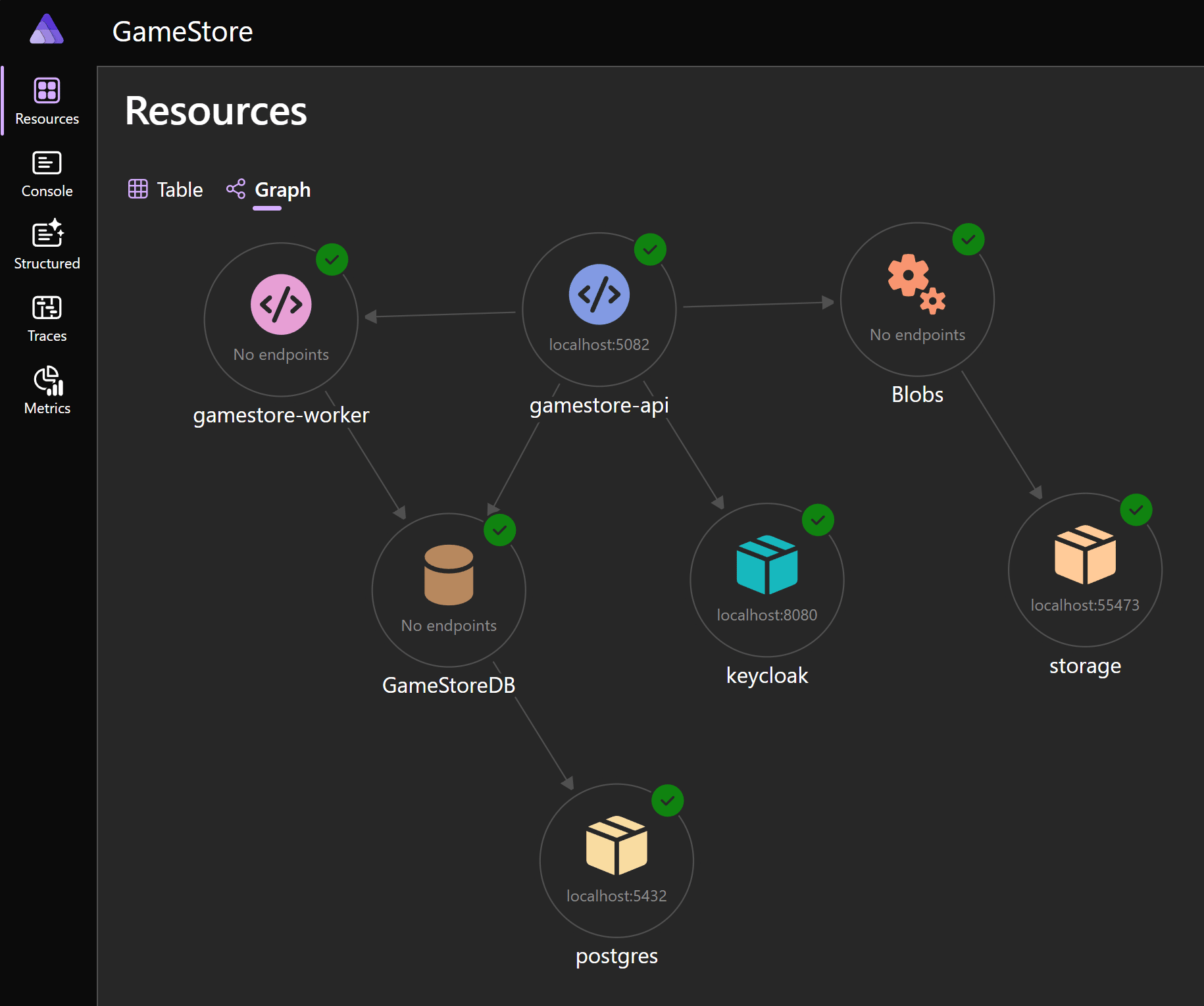Click the Aspire logo icon
The image size is (1204, 1006).
point(47,30)
